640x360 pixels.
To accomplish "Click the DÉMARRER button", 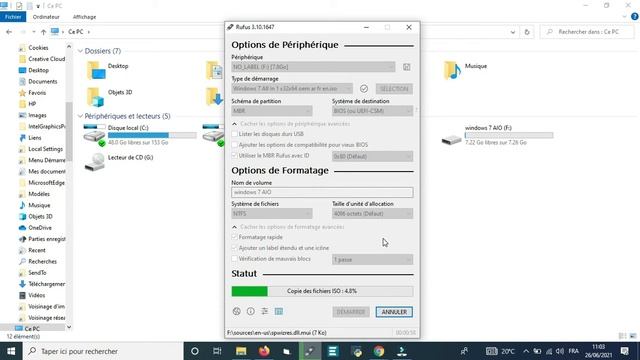I will (x=351, y=312).
